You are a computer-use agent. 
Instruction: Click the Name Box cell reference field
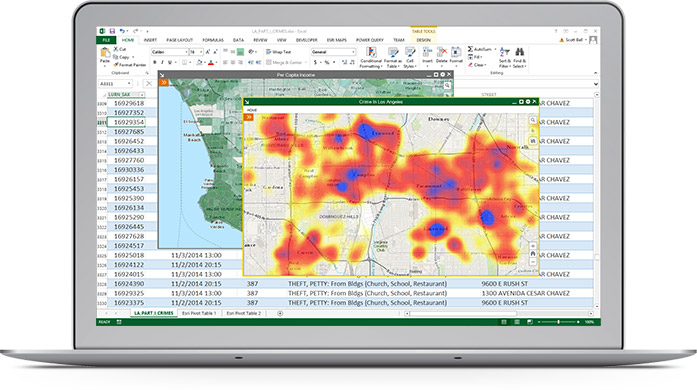(x=115, y=84)
